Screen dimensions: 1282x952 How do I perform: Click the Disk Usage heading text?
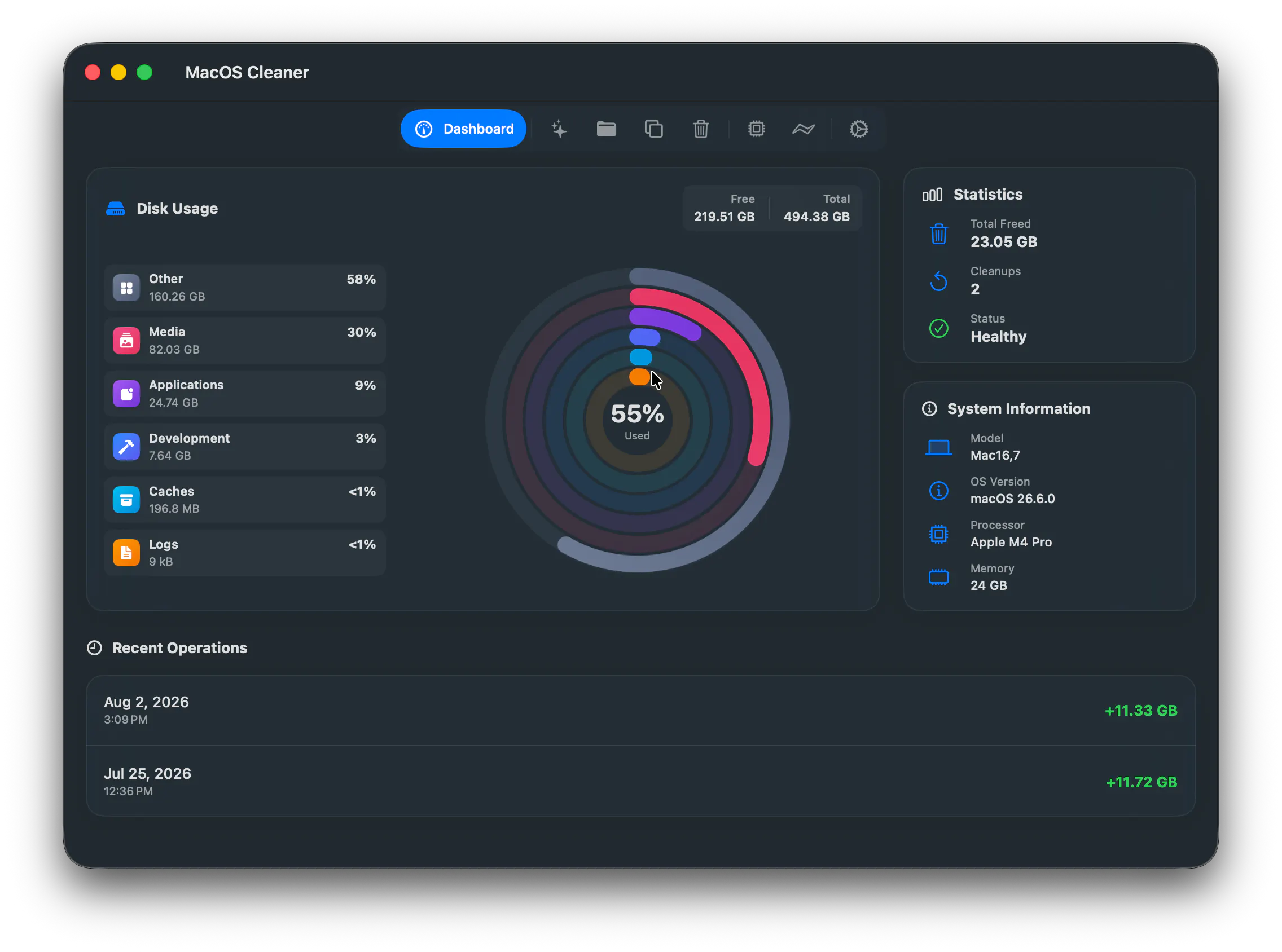coord(177,209)
